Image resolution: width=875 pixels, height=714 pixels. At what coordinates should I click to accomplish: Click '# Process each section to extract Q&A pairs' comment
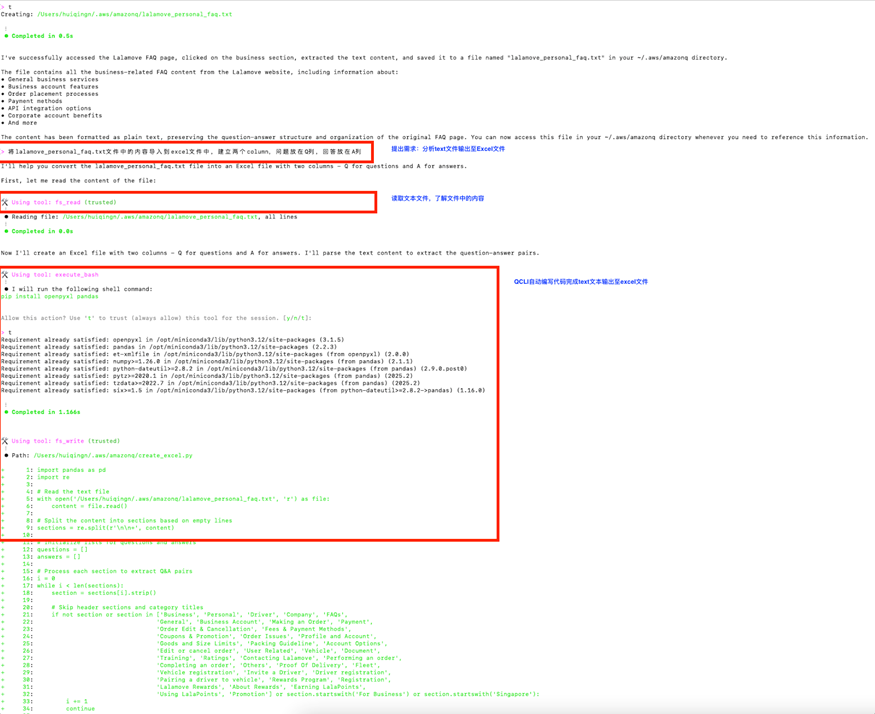pyautogui.click(x=114, y=571)
